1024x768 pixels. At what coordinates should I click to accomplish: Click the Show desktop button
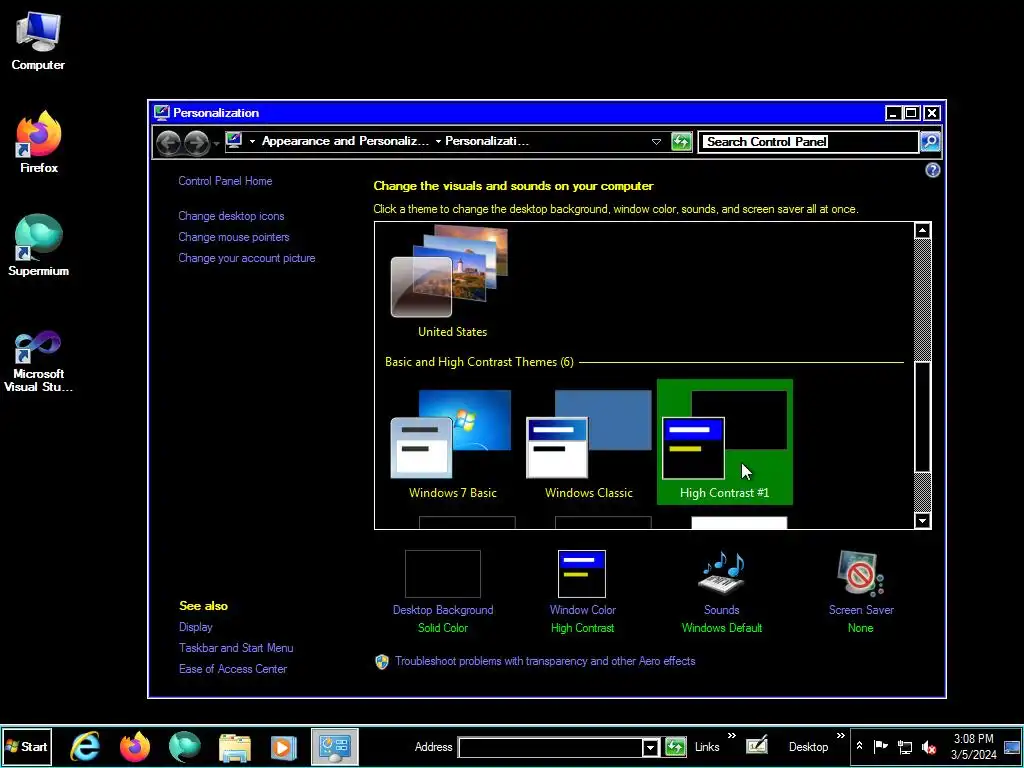[1012, 746]
